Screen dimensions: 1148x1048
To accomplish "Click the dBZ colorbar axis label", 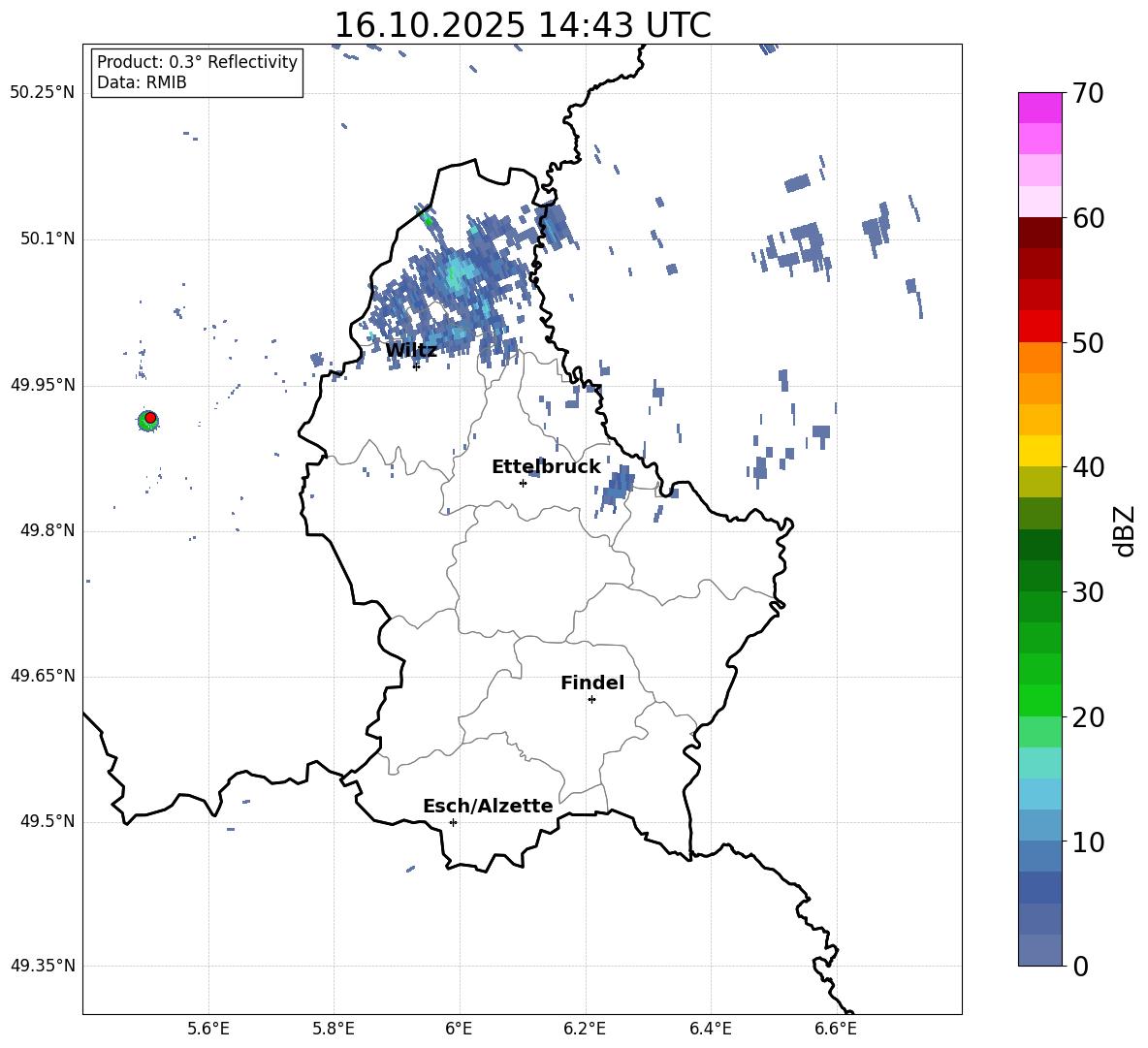I will pyautogui.click(x=1125, y=531).
